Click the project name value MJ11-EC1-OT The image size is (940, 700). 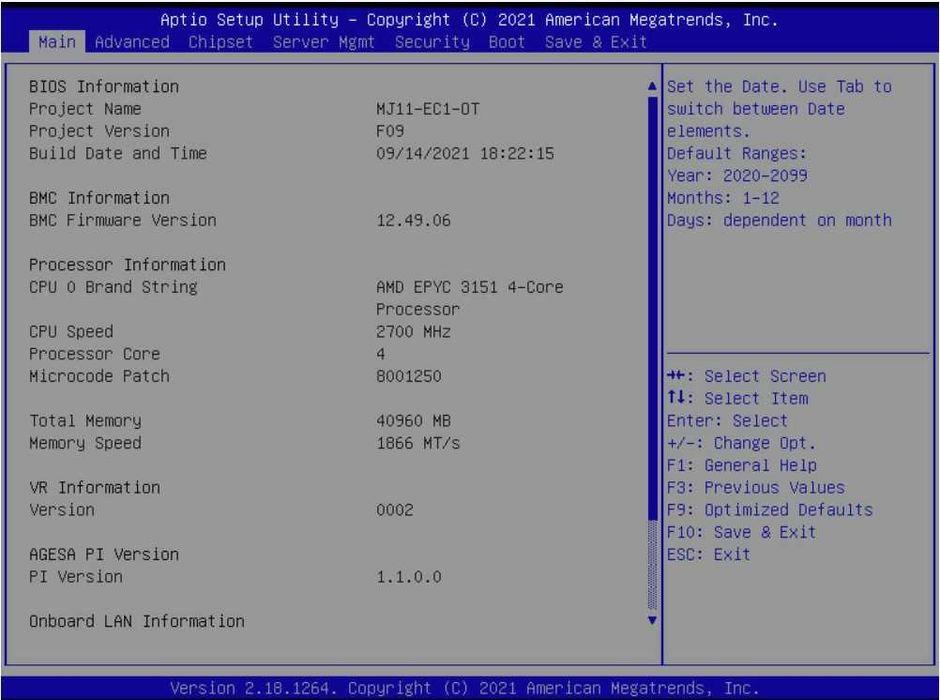pos(427,108)
